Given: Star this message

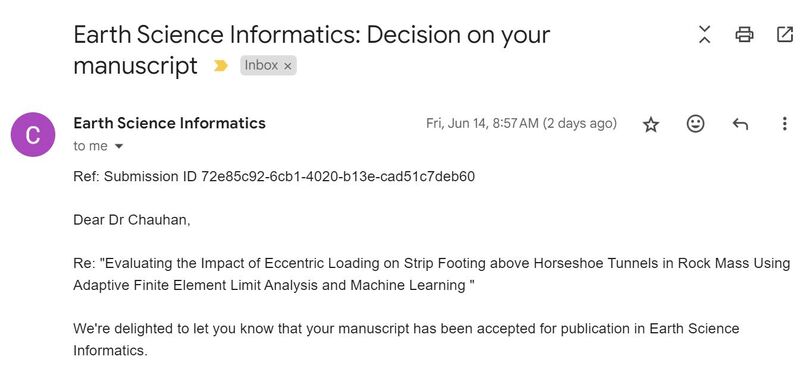Looking at the screenshot, I should (651, 124).
